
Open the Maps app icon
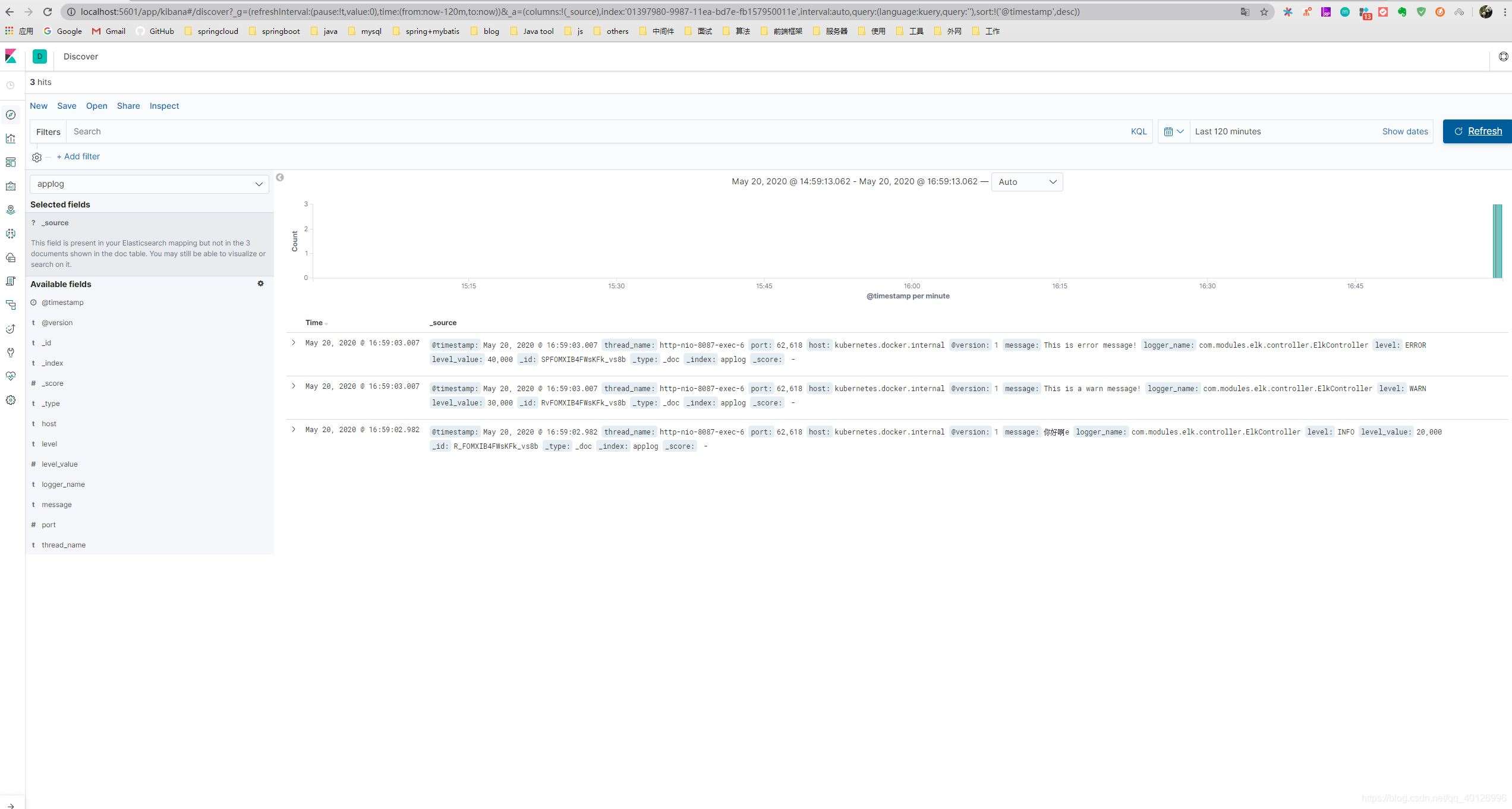click(11, 210)
